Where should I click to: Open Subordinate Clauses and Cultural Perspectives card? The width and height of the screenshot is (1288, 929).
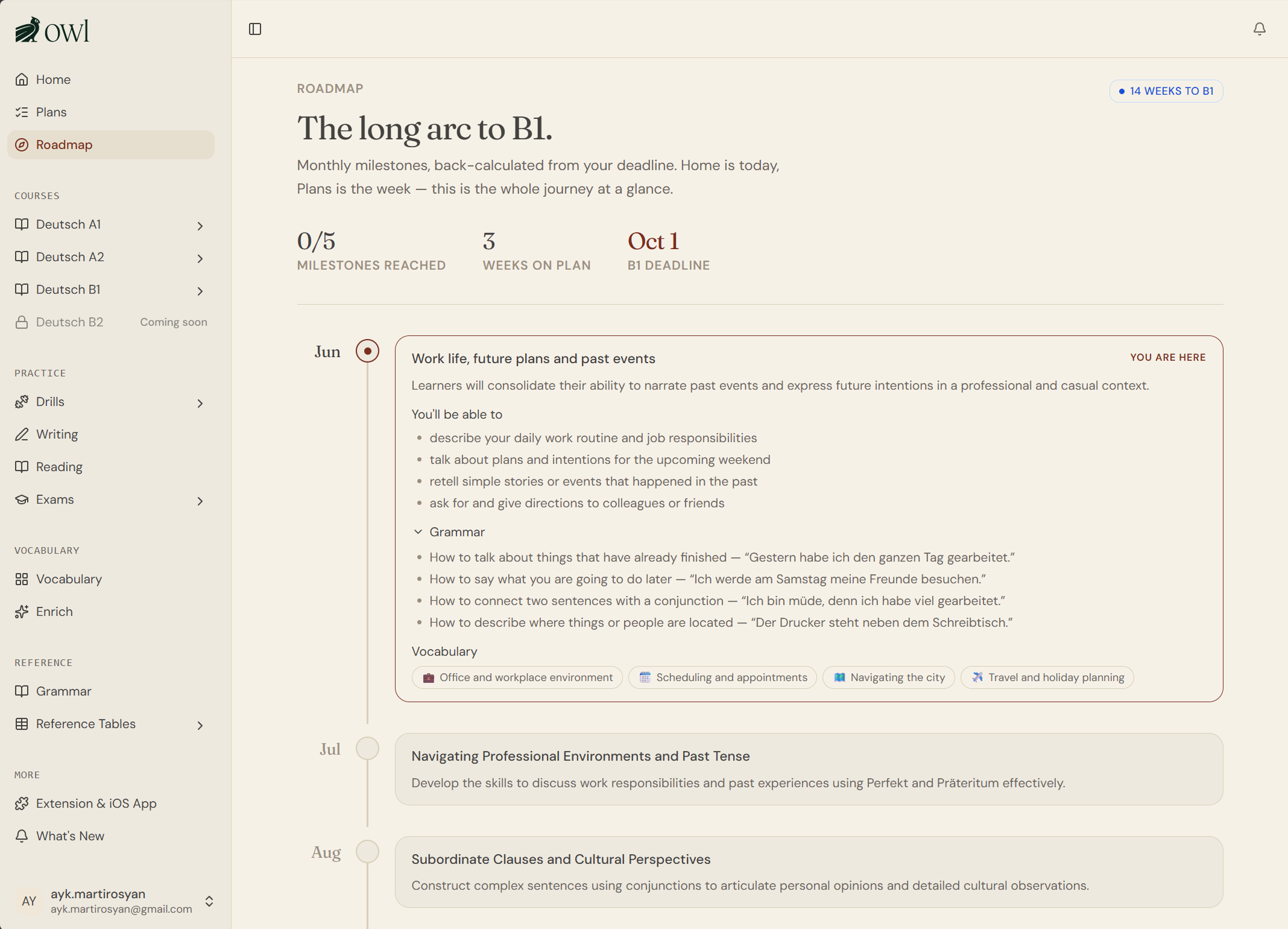pos(809,872)
